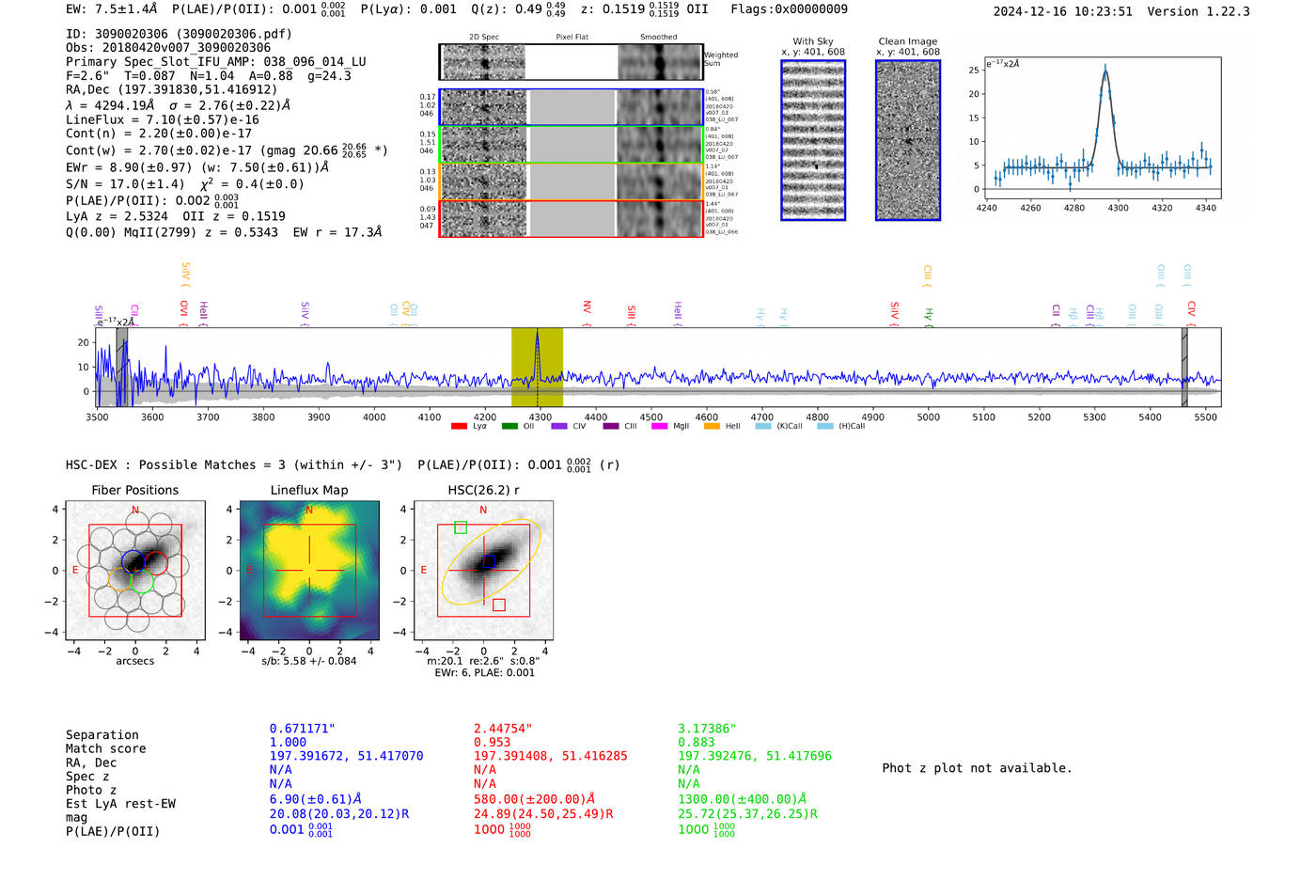Click the green-bordered fiber spectrum row
Image resolution: width=1316 pixels, height=896 pixels.
click(572, 145)
